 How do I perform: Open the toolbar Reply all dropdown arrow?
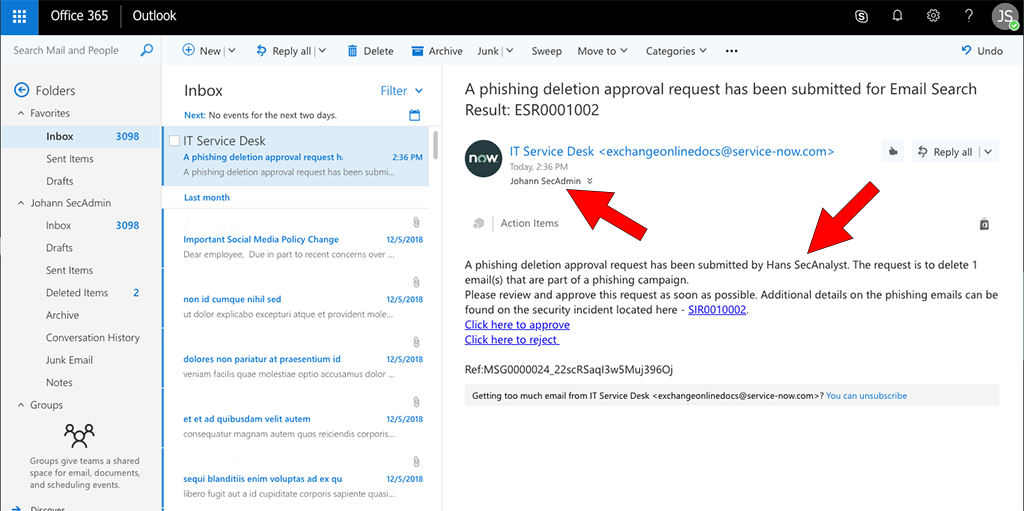322,51
